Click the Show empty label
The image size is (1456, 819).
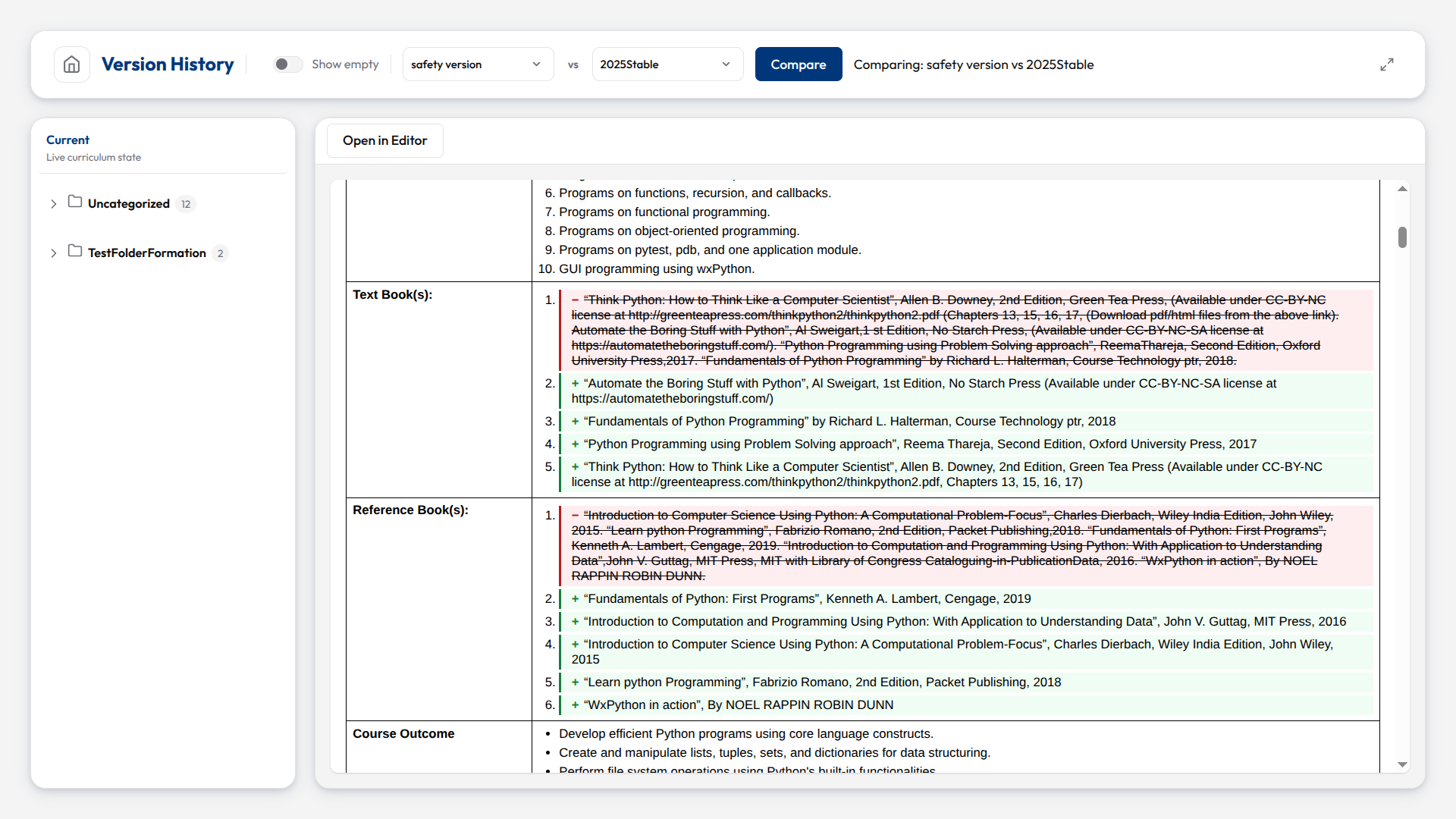(x=345, y=64)
